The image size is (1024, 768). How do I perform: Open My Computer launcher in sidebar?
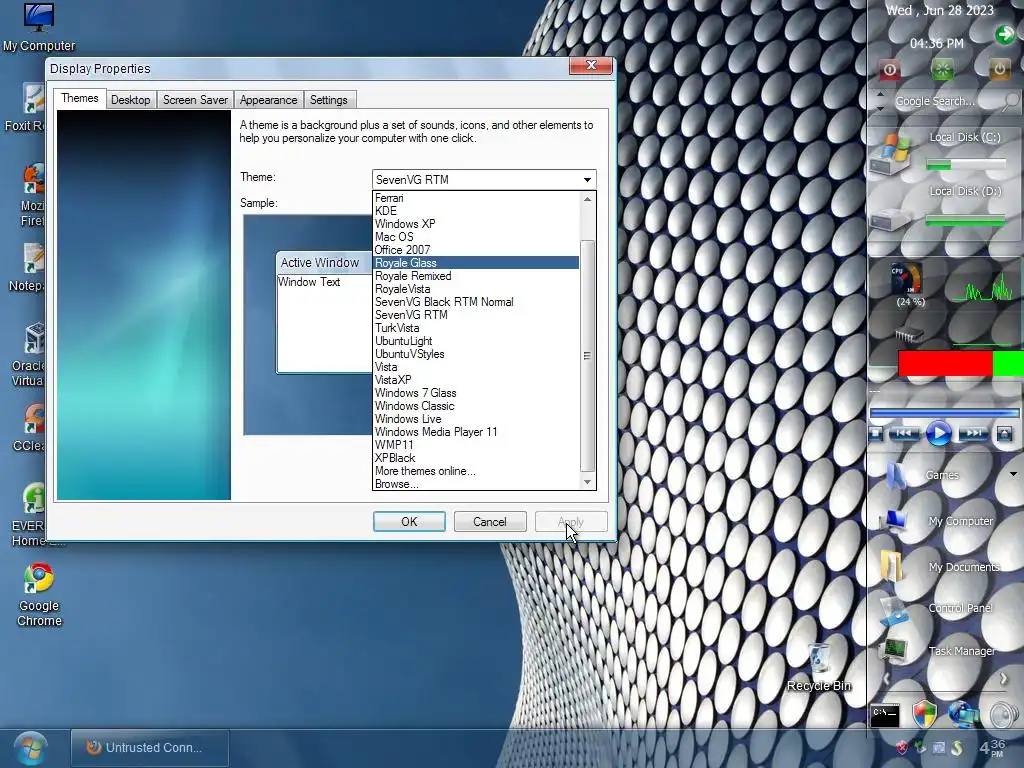[893, 521]
